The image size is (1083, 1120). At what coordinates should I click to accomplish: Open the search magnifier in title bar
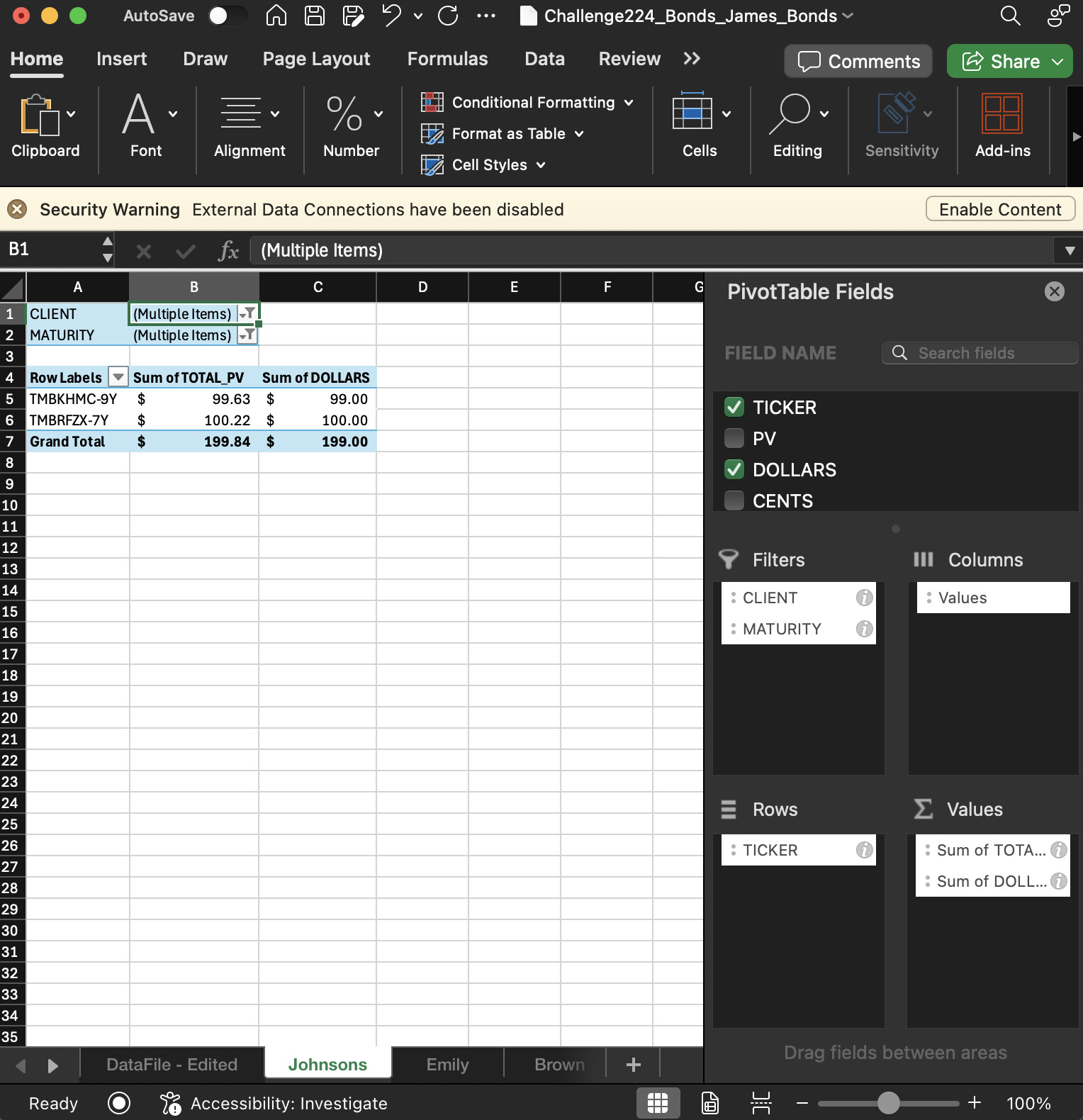1010,16
